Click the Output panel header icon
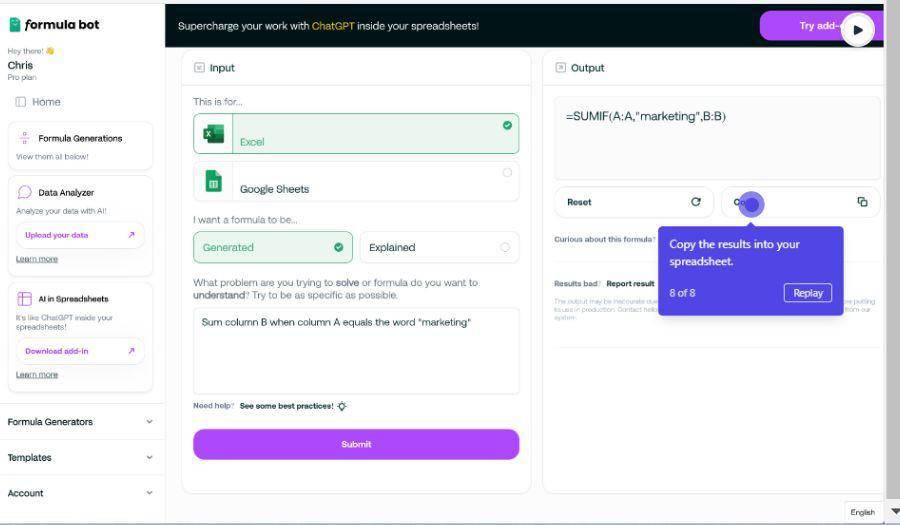This screenshot has width=900, height=525. 560,68
